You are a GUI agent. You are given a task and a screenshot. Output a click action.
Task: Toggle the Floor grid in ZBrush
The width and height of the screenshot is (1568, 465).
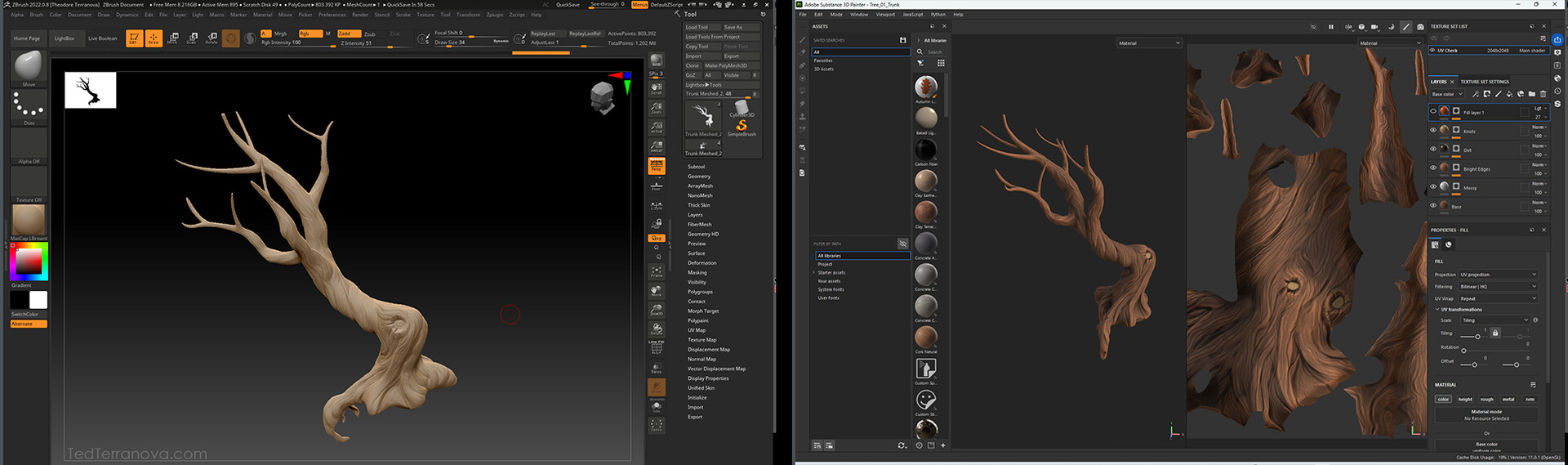pos(656,186)
